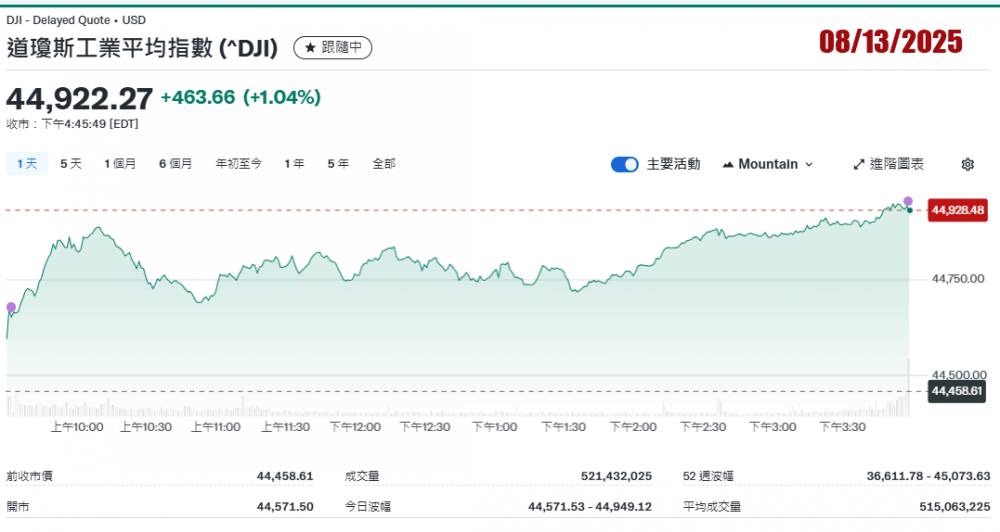
Task: Click the 道瓊斯工業平均指數 (^DJI) title
Action: pyautogui.click(x=142, y=47)
